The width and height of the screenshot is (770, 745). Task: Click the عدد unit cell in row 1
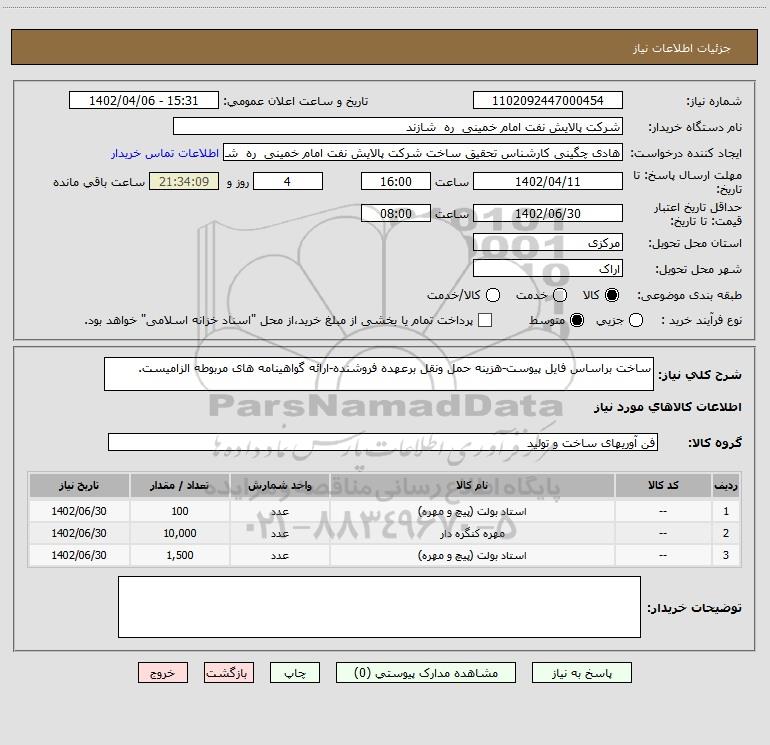point(279,511)
